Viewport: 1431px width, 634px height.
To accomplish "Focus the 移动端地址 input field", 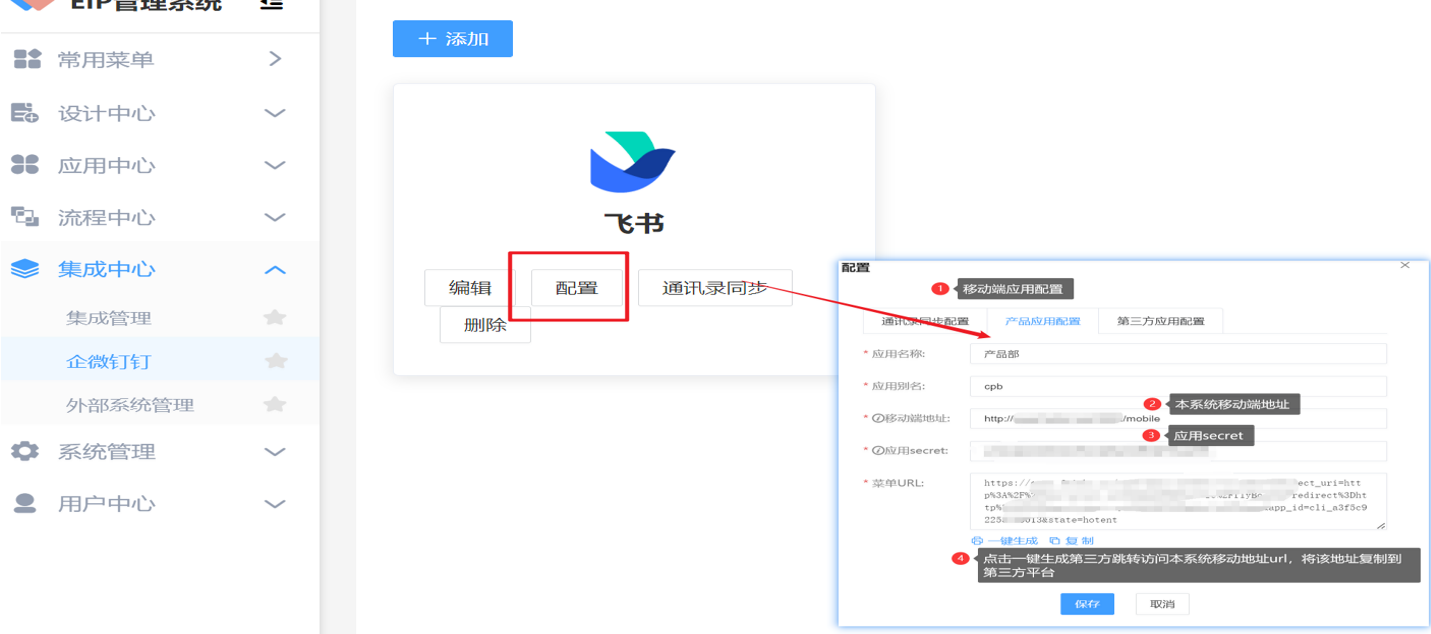I will (x=1178, y=419).
